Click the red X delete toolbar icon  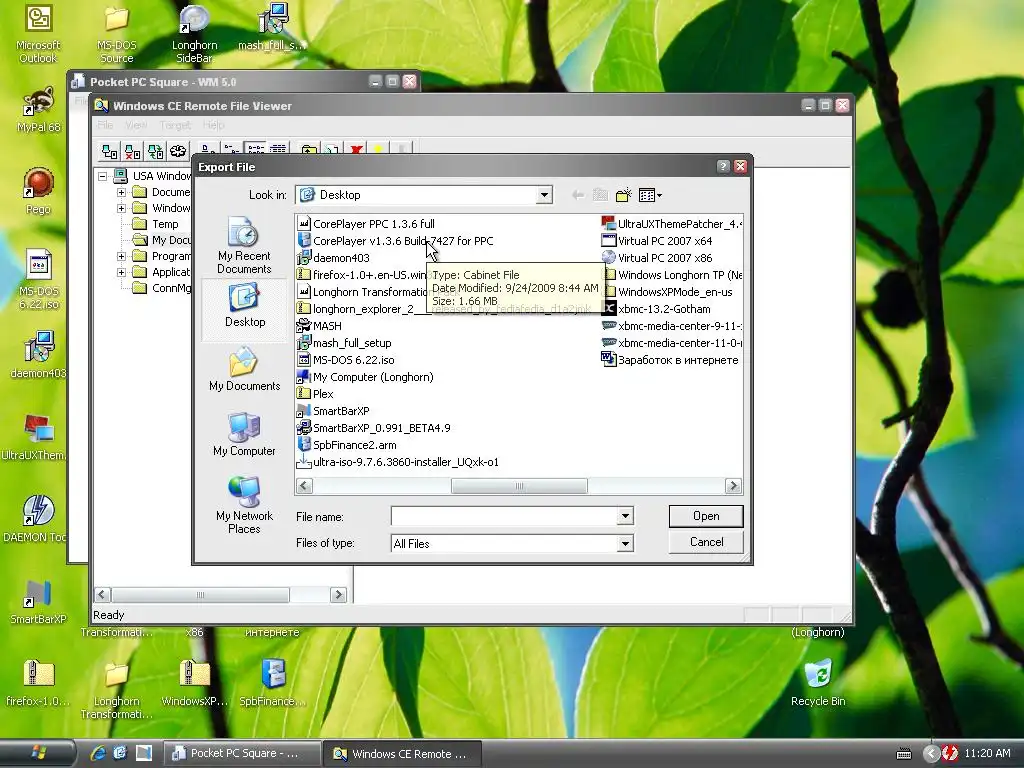356,150
